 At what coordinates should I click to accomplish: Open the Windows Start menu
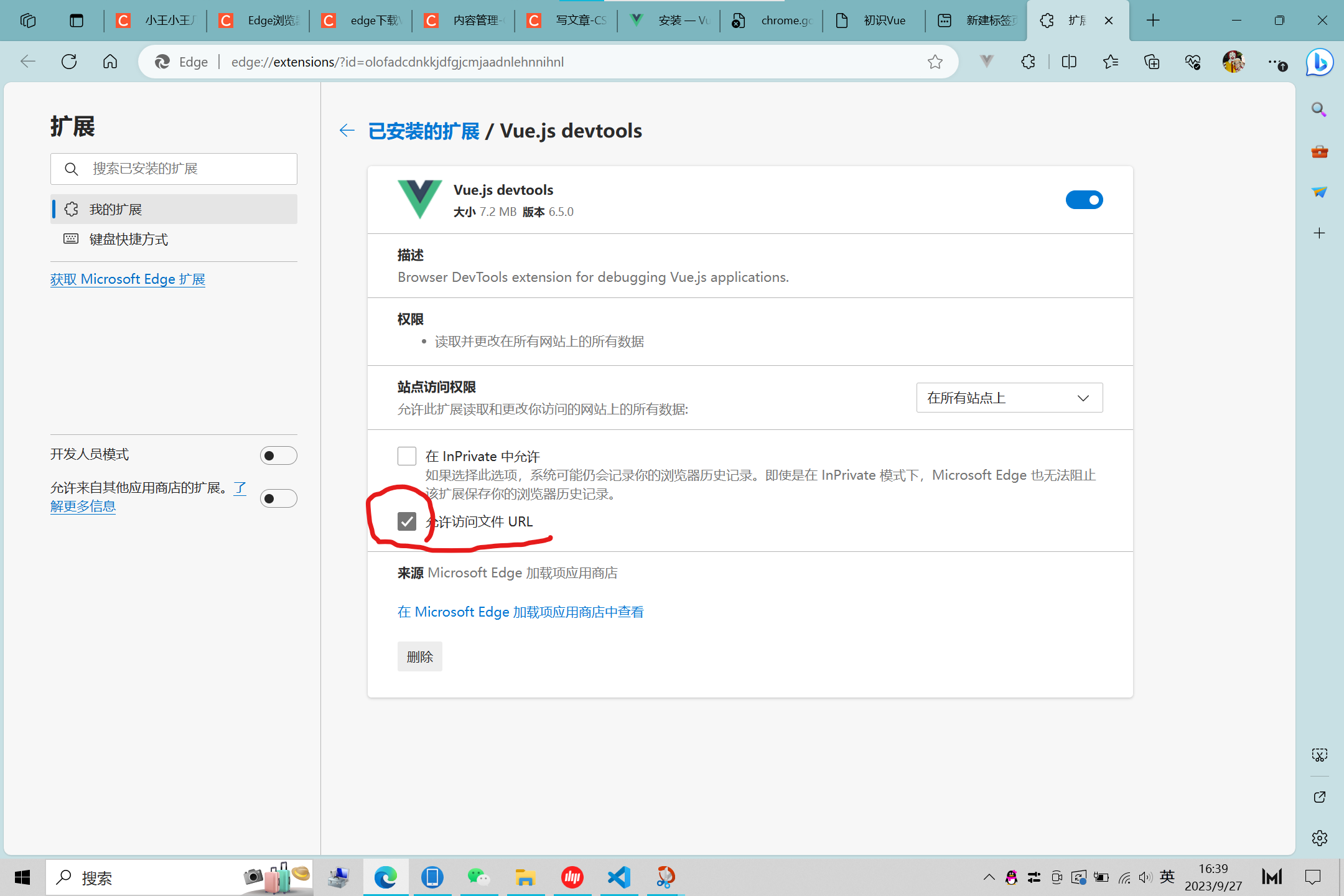click(22, 877)
